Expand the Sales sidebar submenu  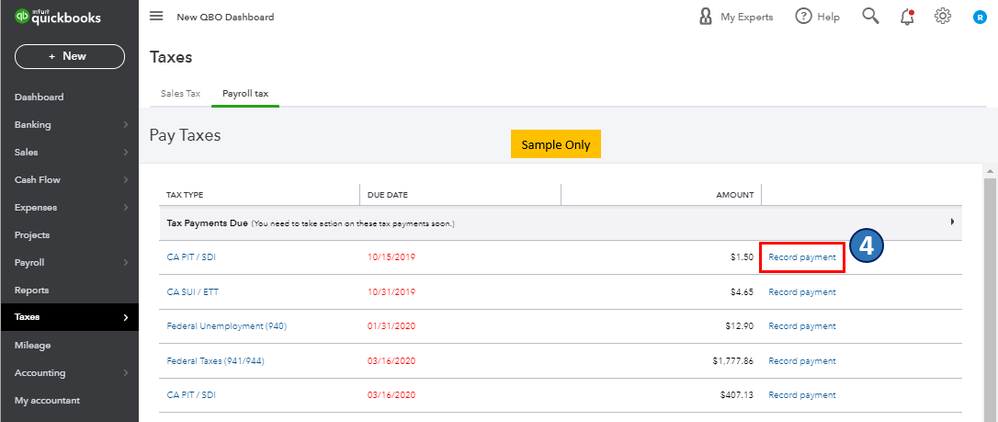point(125,153)
